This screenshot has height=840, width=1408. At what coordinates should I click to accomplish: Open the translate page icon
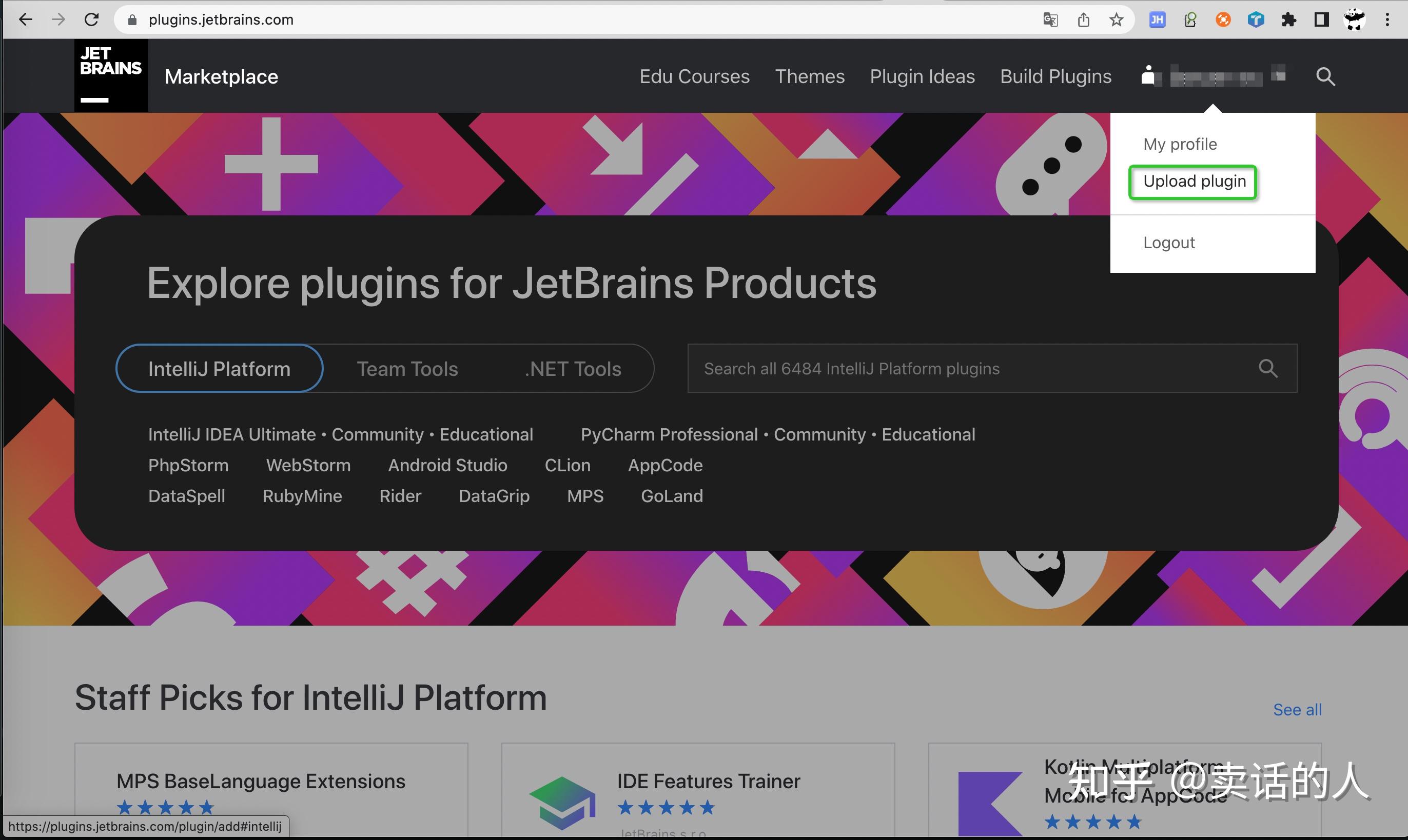1051,20
